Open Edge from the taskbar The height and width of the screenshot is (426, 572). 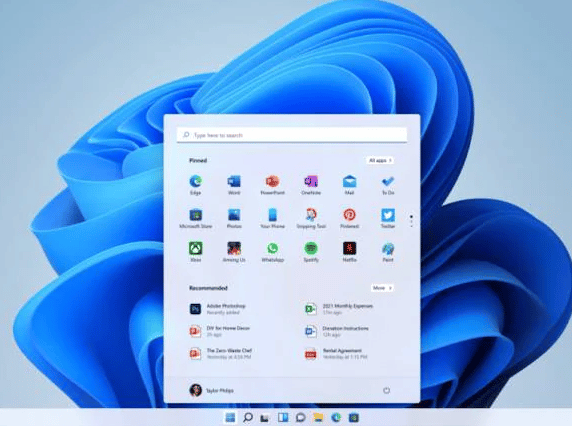tap(336, 417)
